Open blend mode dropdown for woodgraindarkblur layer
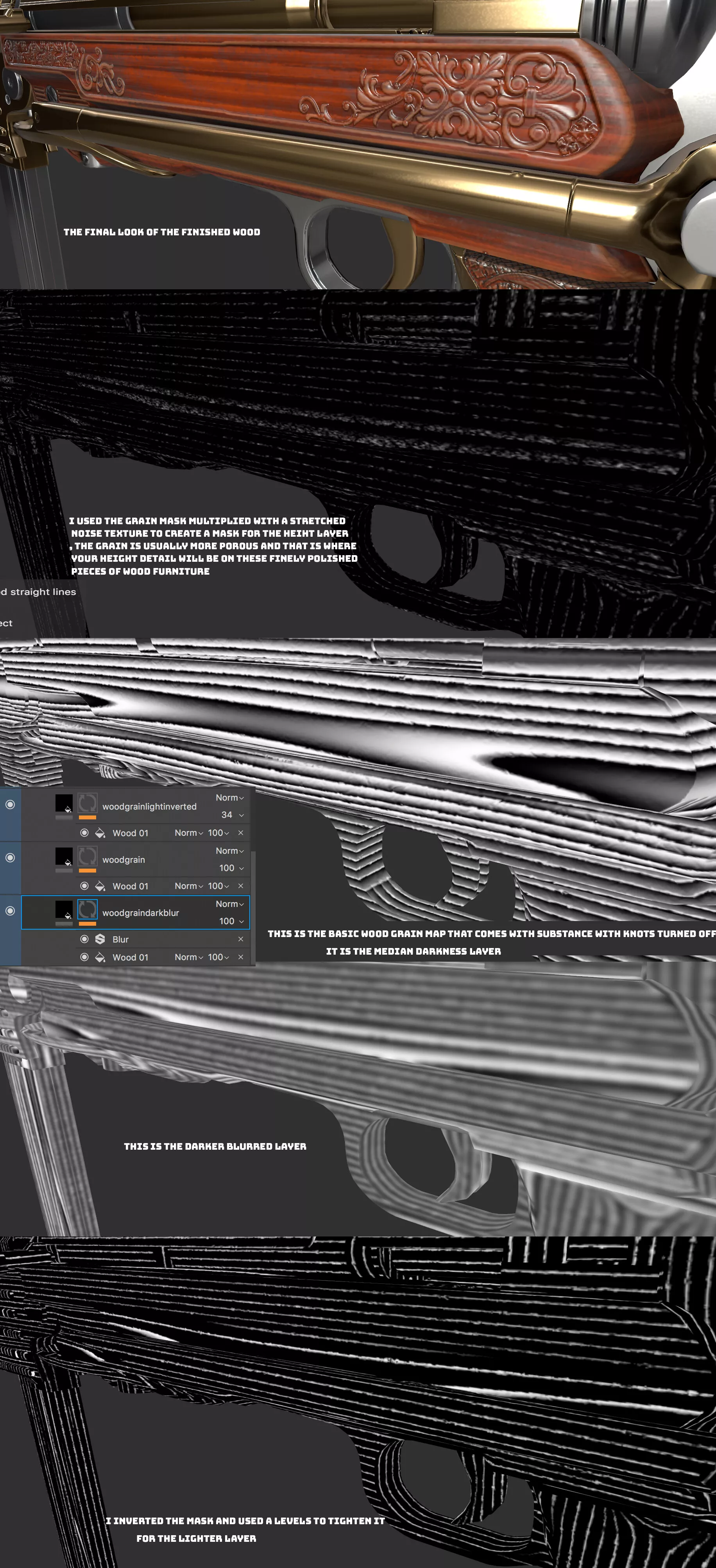The image size is (716, 1568). pyautogui.click(x=229, y=904)
